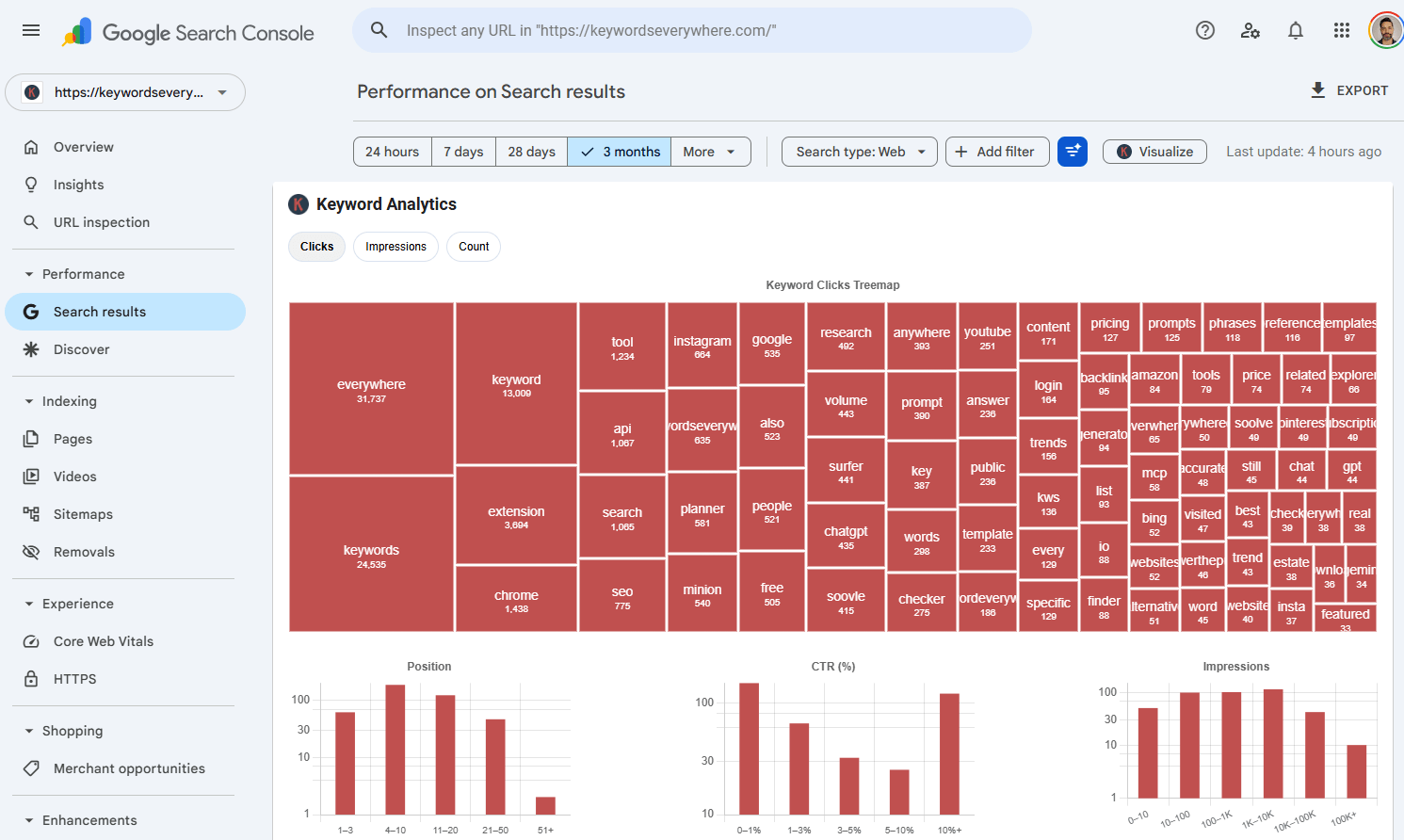
Task: Open Insights in the sidebar
Action: coord(125,185)
